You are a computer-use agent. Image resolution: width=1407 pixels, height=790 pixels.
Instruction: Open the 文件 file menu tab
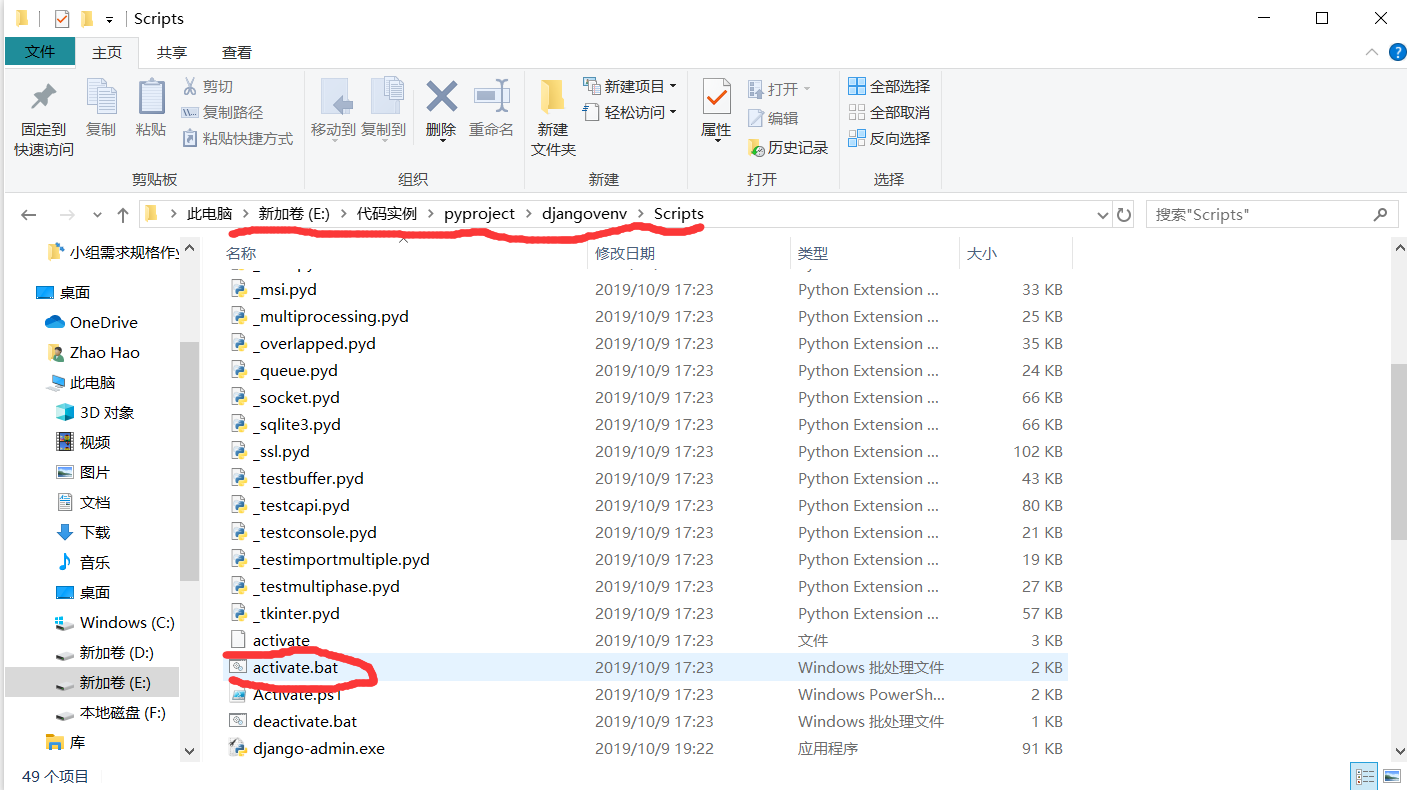(x=40, y=52)
